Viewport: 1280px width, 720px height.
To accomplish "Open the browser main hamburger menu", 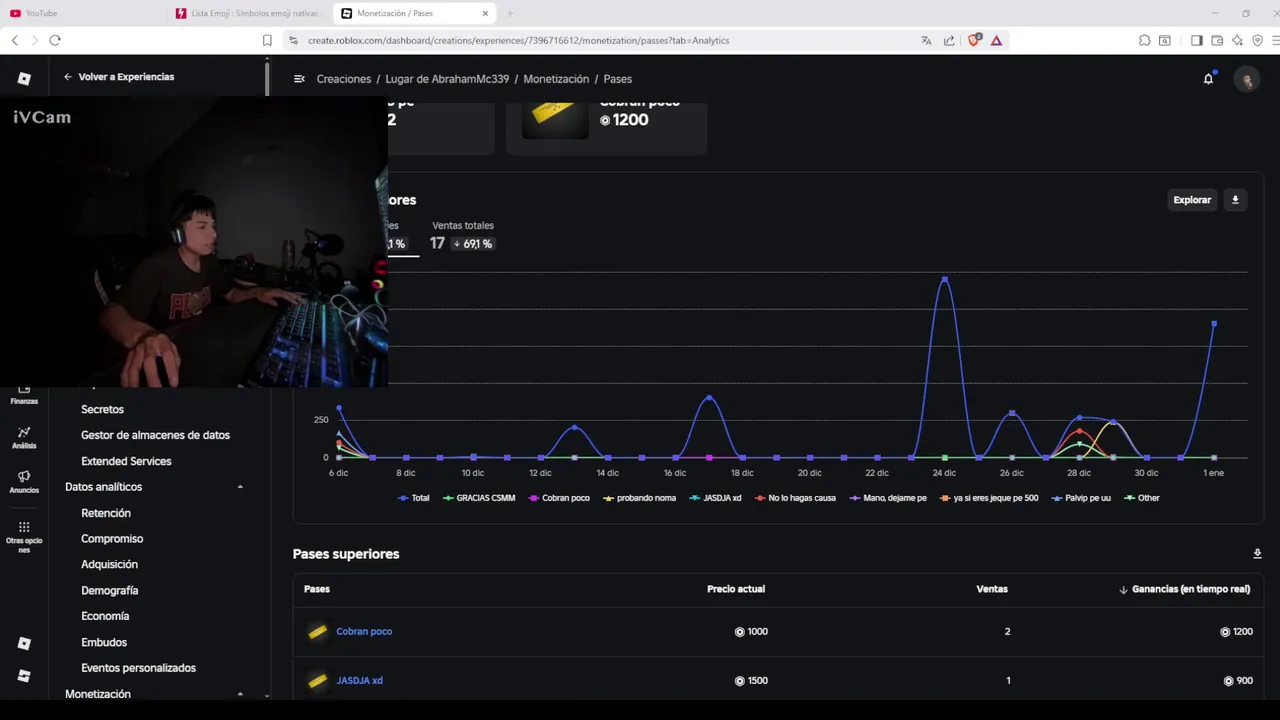I will tap(1276, 40).
